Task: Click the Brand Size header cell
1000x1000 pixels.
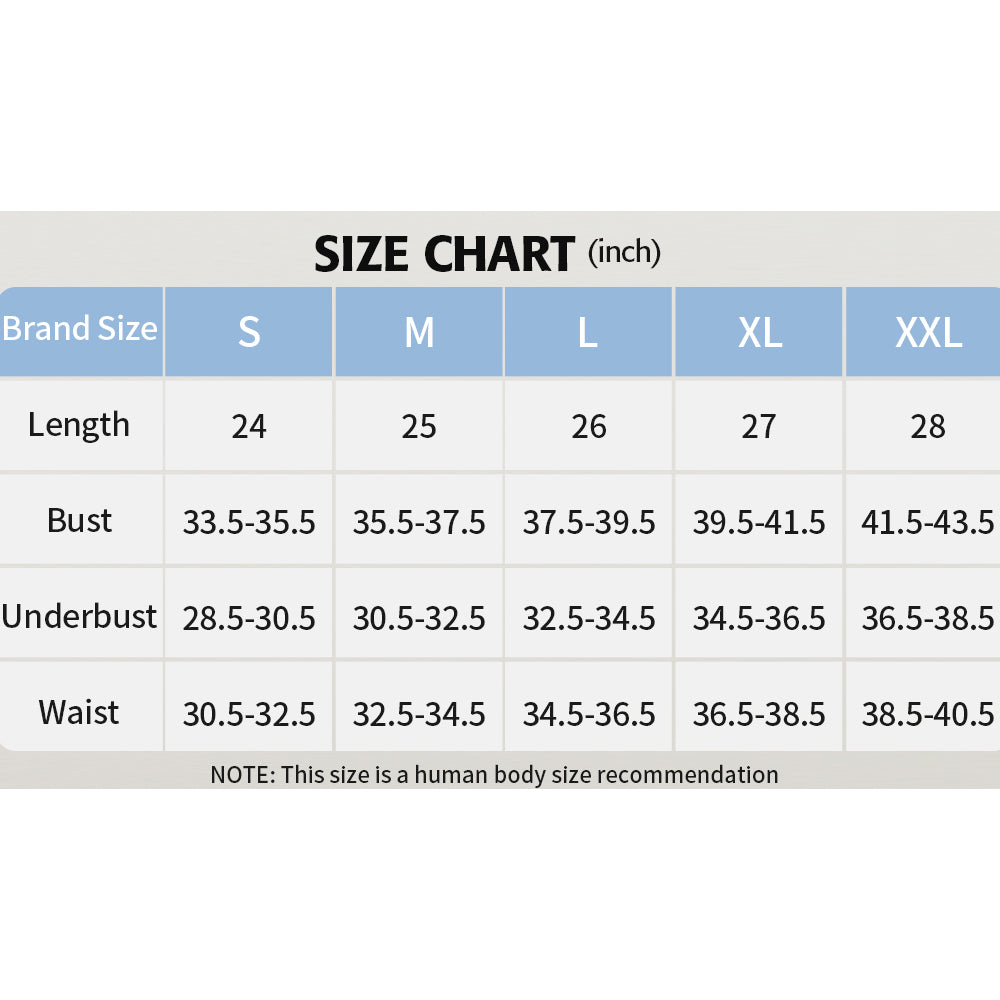Action: 80,329
